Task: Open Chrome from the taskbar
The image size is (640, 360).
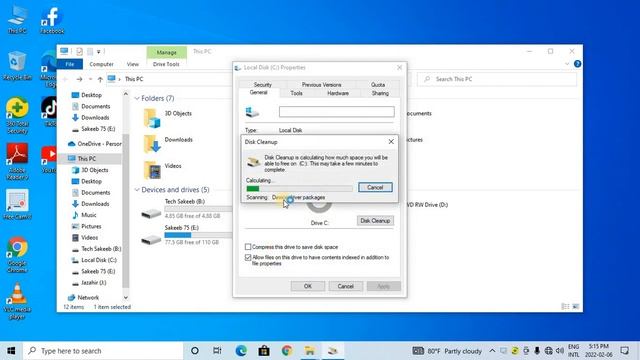Action: [x=287, y=351]
